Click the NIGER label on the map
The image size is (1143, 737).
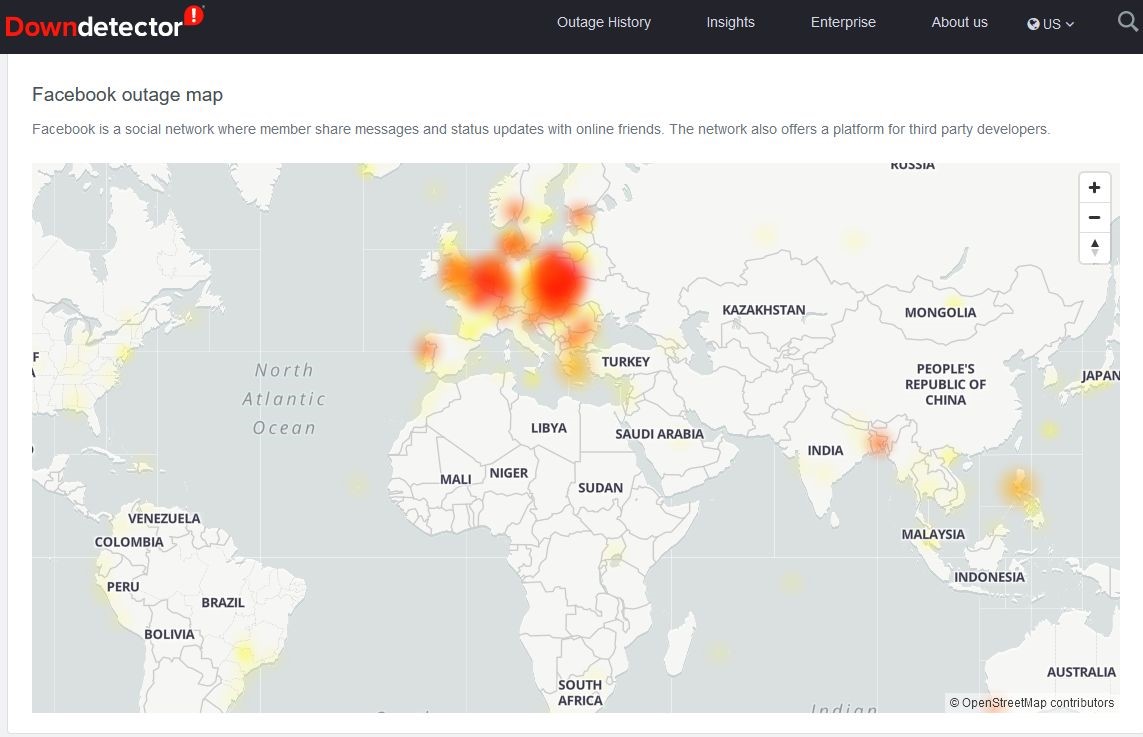coord(509,473)
